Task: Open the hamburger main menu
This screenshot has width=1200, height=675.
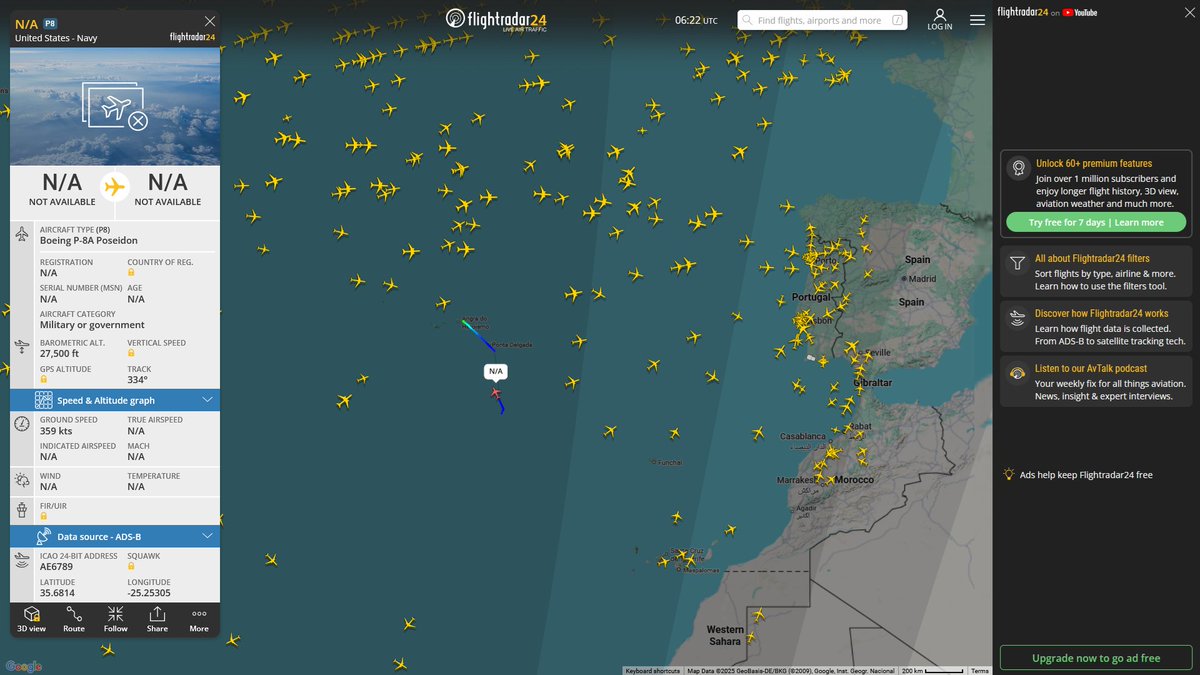Action: tap(977, 20)
